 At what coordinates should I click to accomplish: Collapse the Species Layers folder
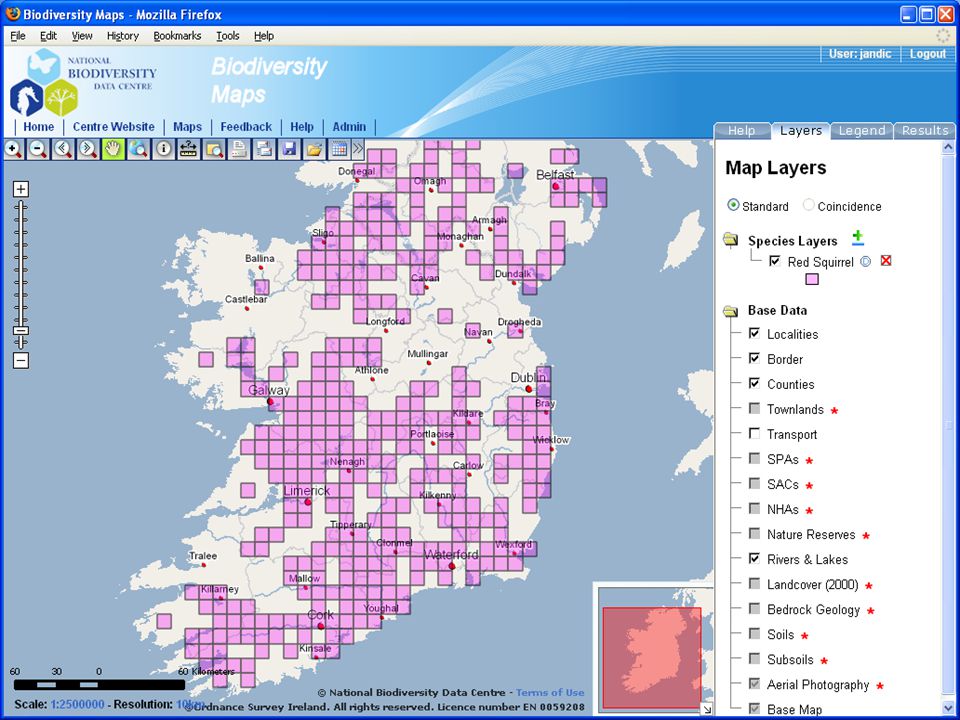point(730,239)
